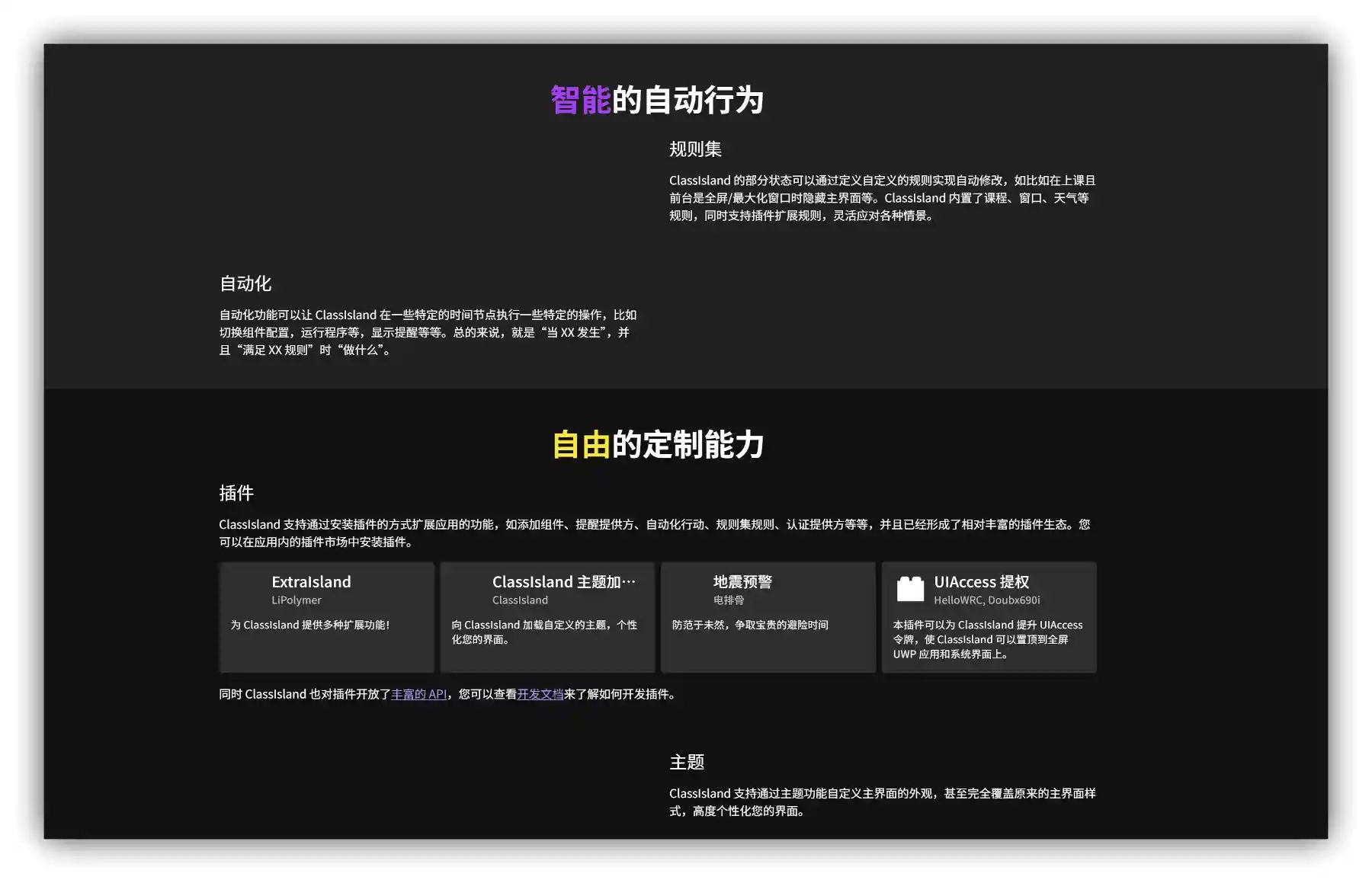The width and height of the screenshot is (1372, 883).
Task: Click the 规则集 paragraph about 自定义的规则
Action: (x=883, y=198)
